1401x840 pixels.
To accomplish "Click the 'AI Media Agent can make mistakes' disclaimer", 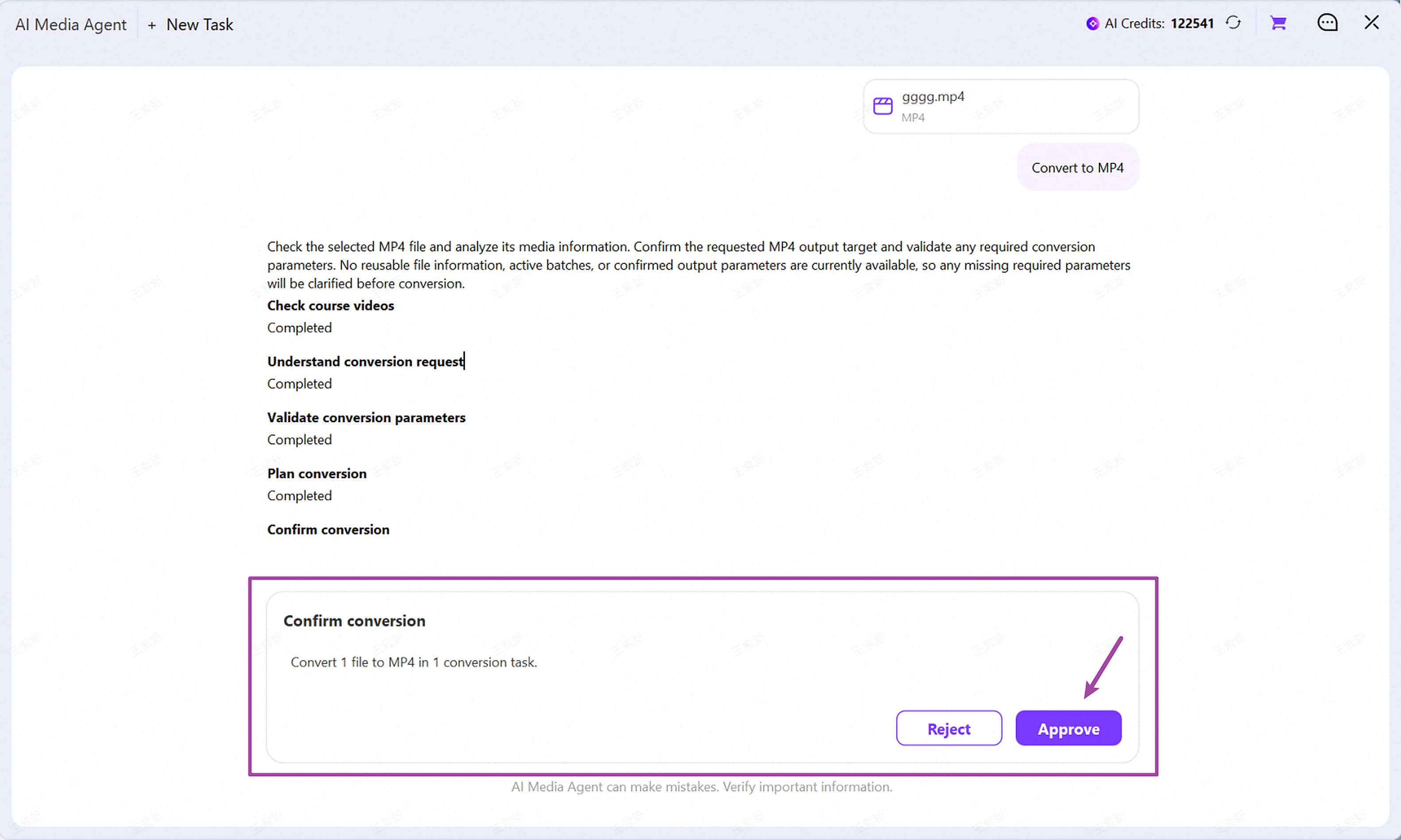I will (701, 787).
